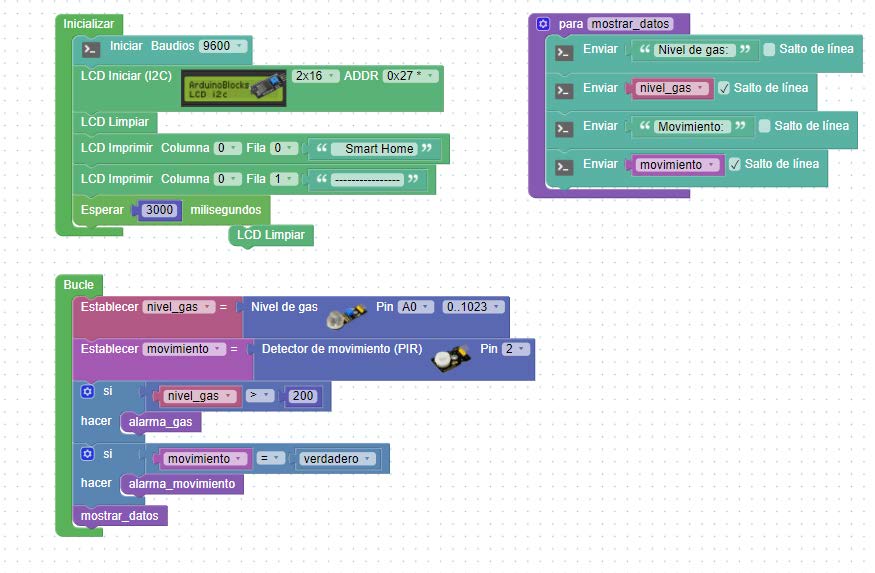Screen dimensions: 875x573
Task: Select the mostrar_datos call block in Bucle
Action: pyautogui.click(x=120, y=516)
